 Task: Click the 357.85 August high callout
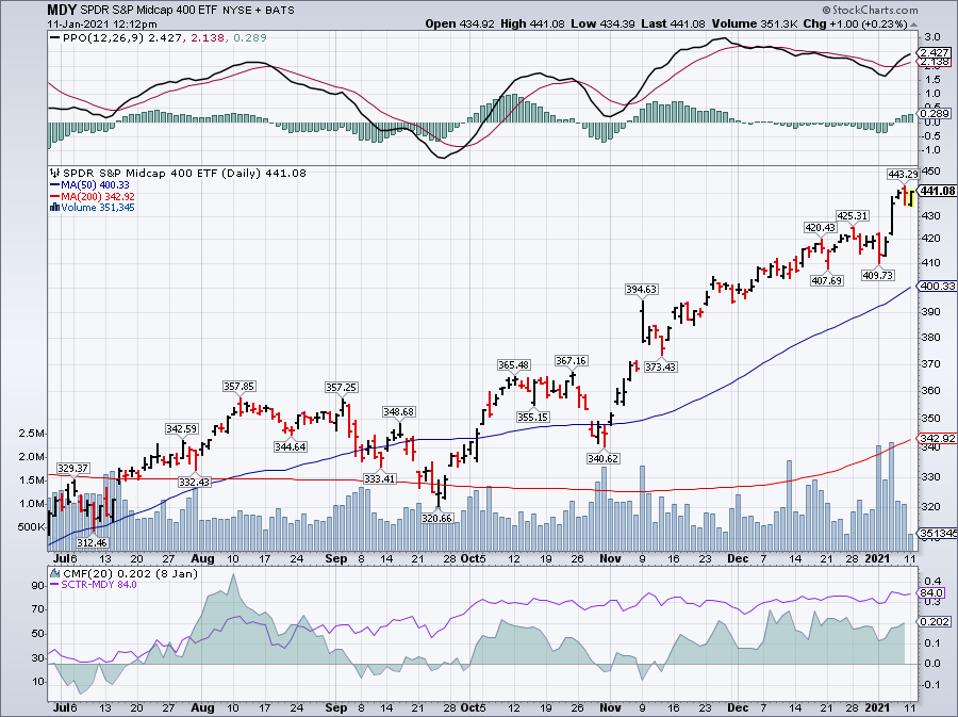(239, 387)
